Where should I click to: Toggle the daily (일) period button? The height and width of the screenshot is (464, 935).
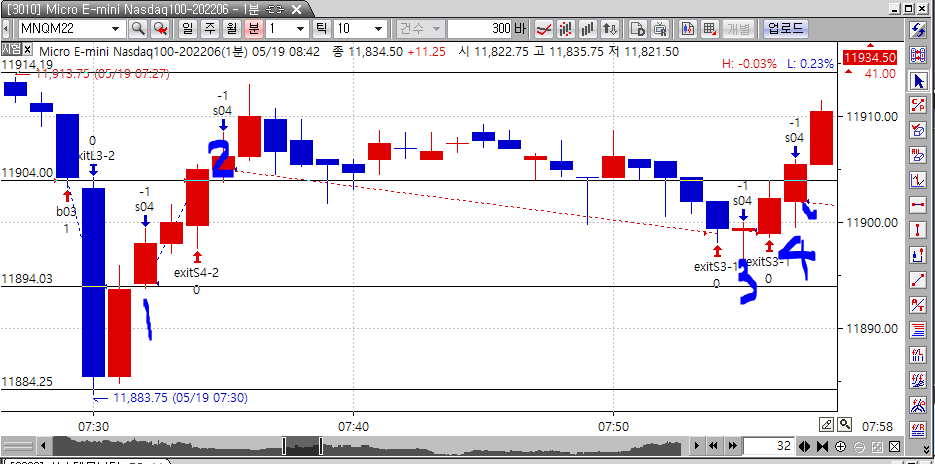pyautogui.click(x=186, y=28)
